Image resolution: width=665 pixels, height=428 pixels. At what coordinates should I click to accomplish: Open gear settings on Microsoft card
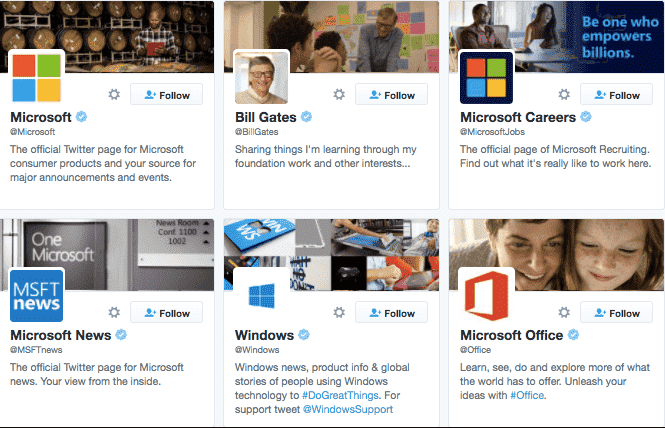pyautogui.click(x=114, y=94)
